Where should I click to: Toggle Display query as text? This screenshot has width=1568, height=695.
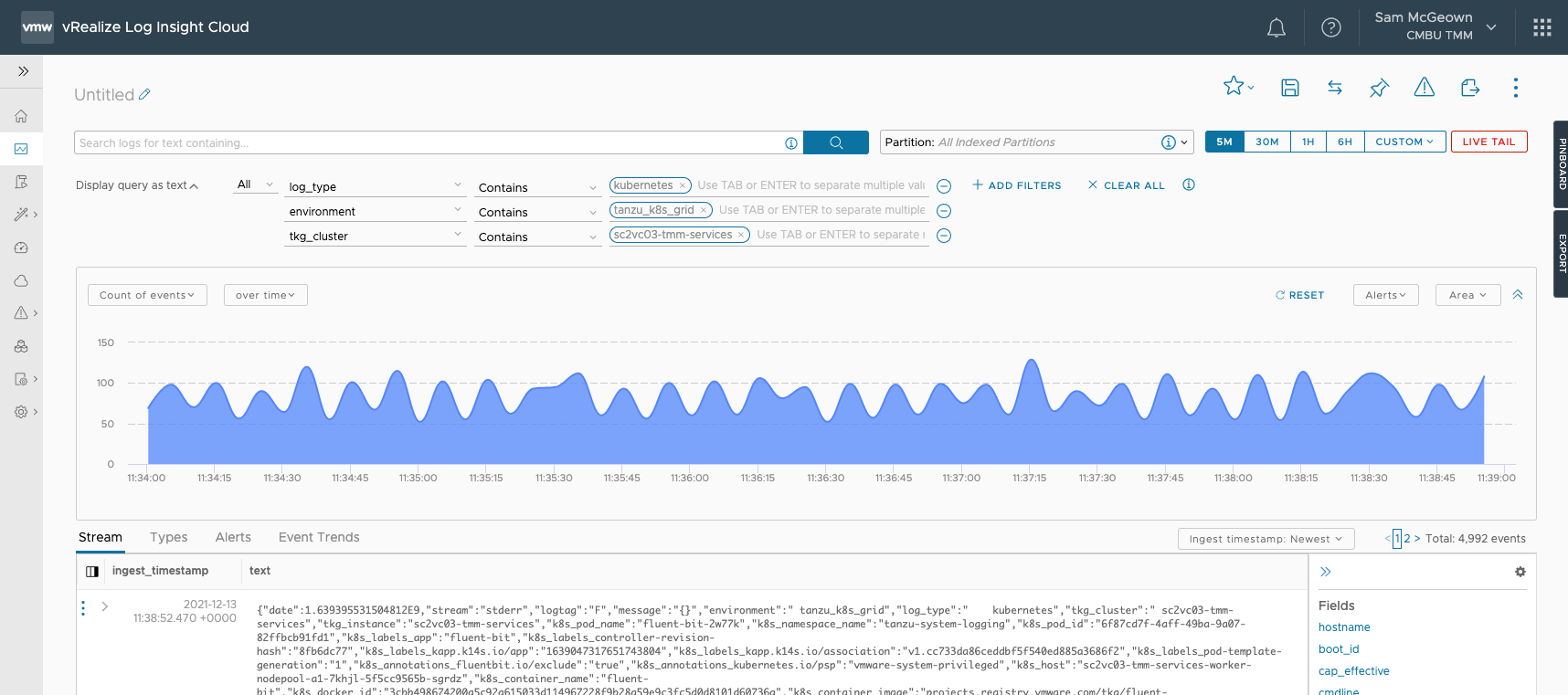137,185
